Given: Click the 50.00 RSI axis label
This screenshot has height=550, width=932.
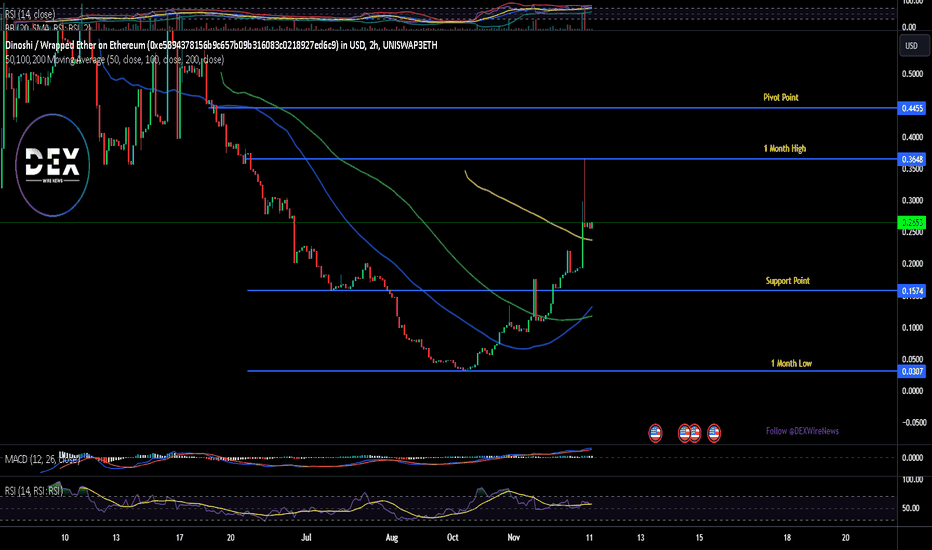Looking at the screenshot, I should coord(910,508).
